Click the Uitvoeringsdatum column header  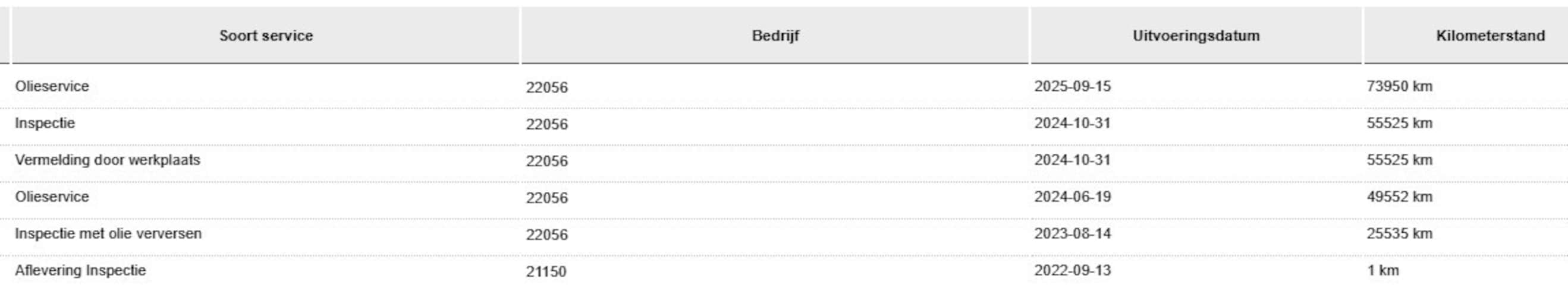(1196, 36)
